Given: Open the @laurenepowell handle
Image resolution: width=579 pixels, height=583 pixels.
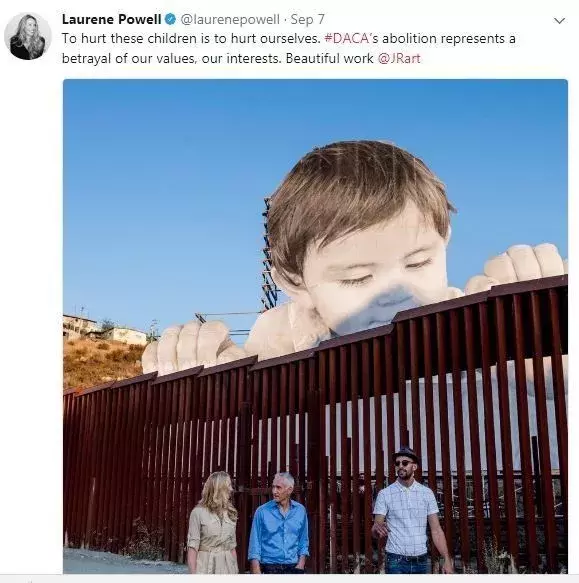Looking at the screenshot, I should pos(230,19).
